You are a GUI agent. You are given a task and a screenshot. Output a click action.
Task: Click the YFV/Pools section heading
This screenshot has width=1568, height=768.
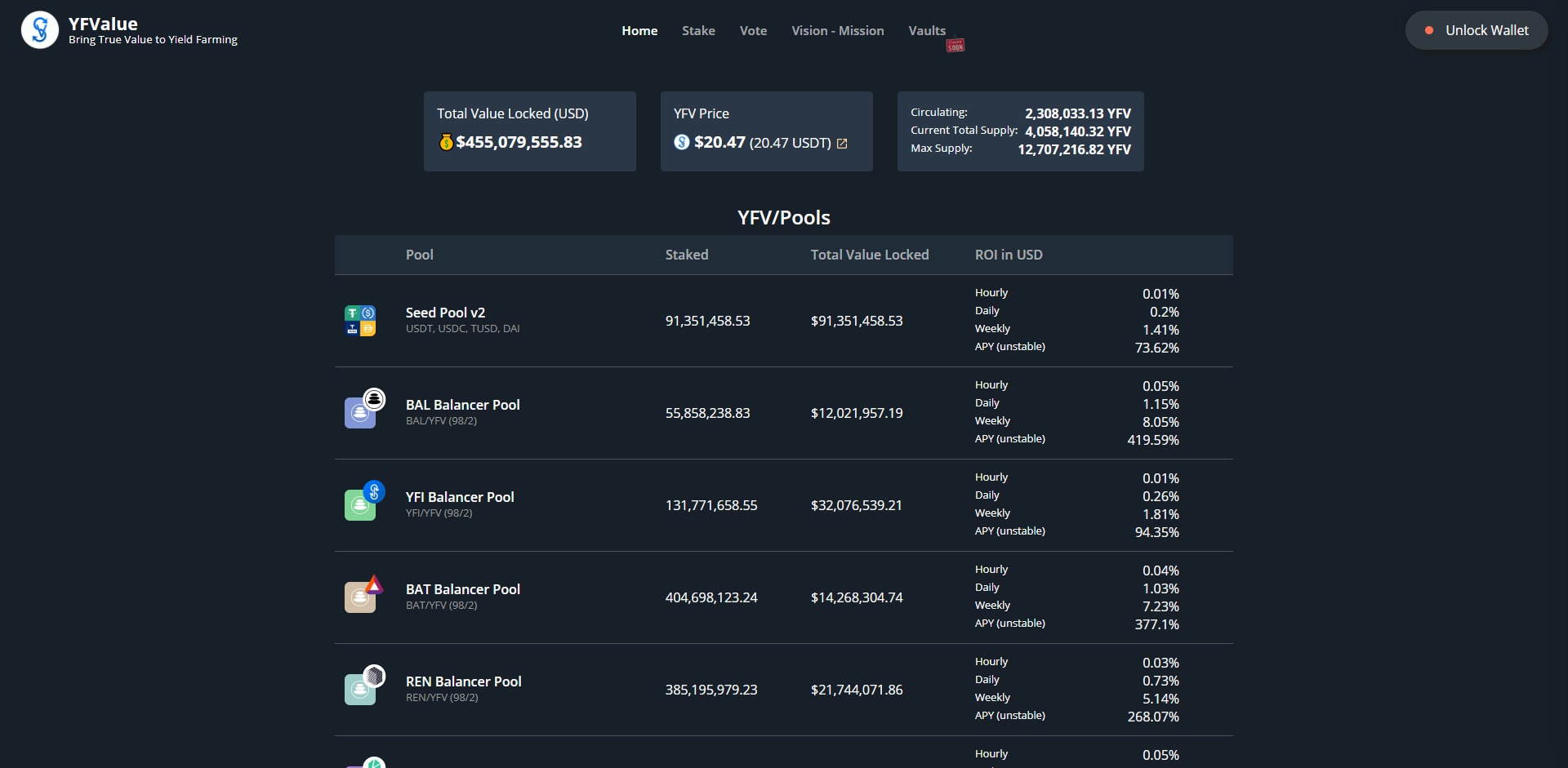784,218
